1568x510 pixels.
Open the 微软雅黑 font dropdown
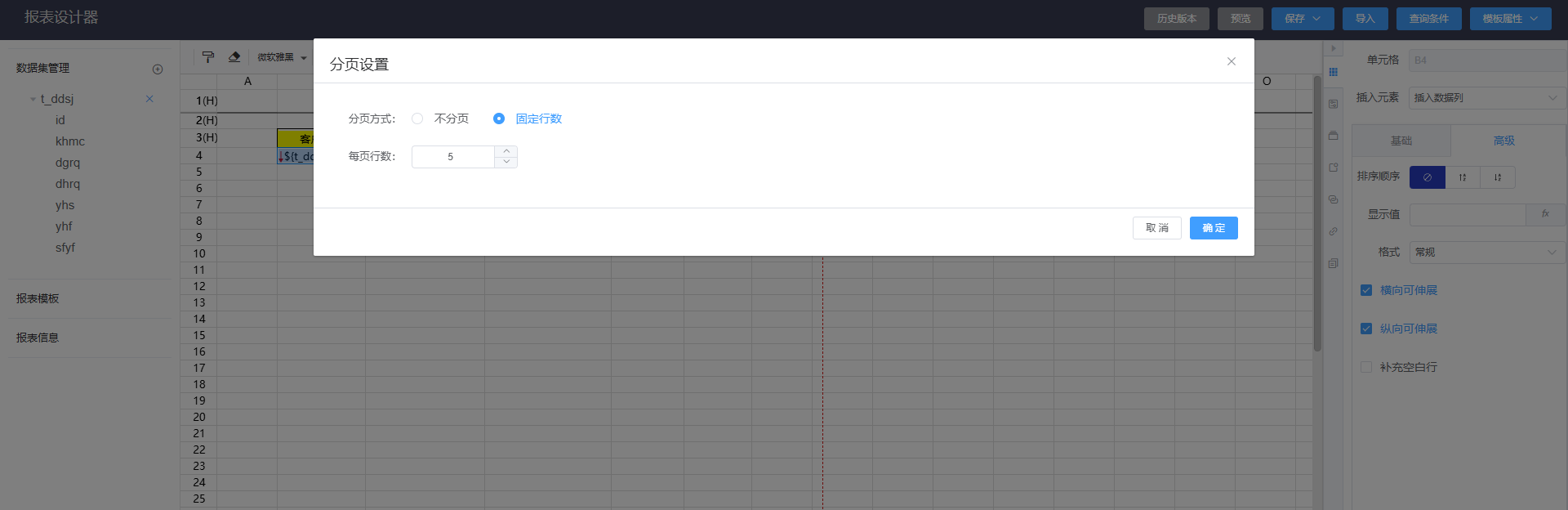click(282, 57)
